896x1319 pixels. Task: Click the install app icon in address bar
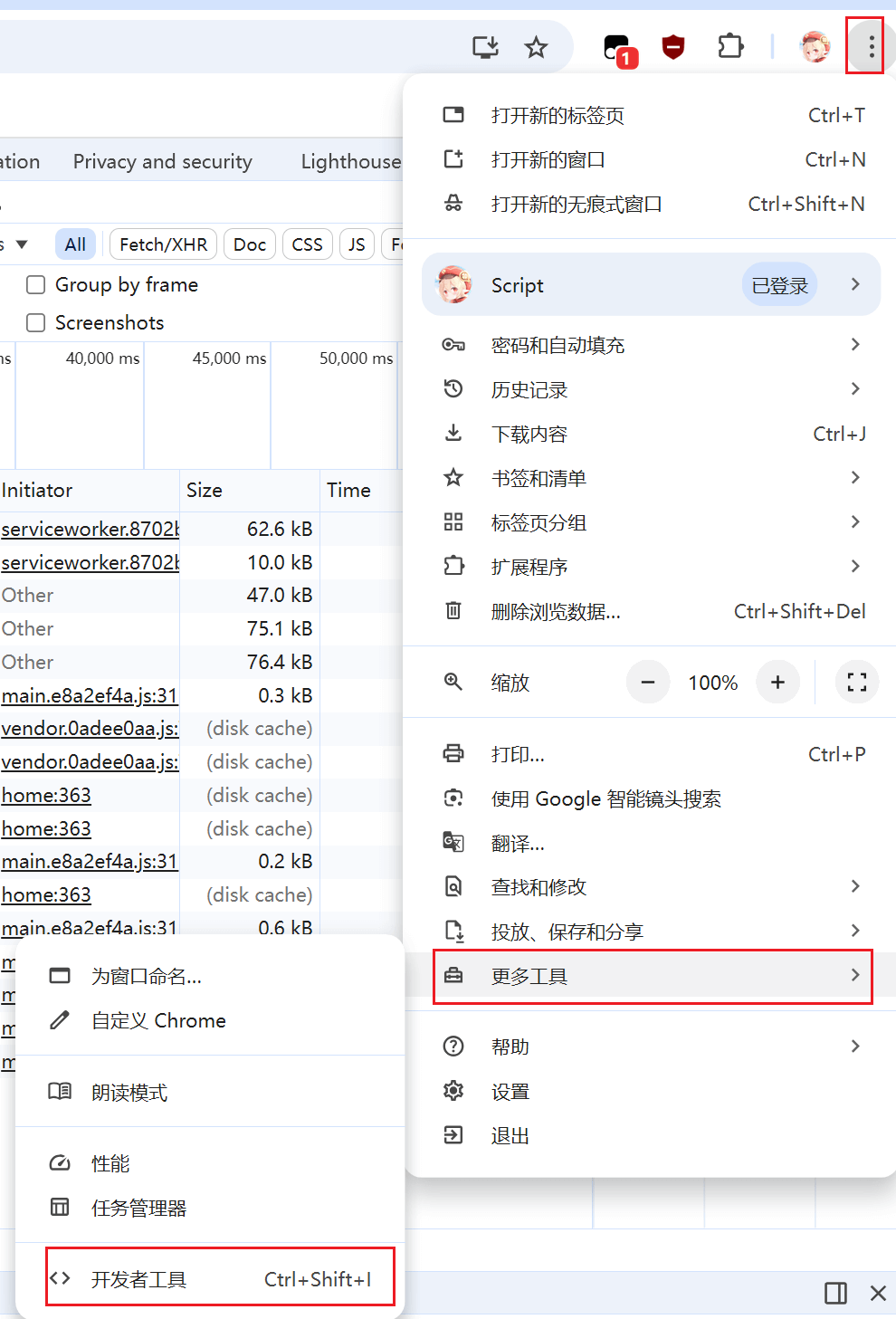point(486,47)
